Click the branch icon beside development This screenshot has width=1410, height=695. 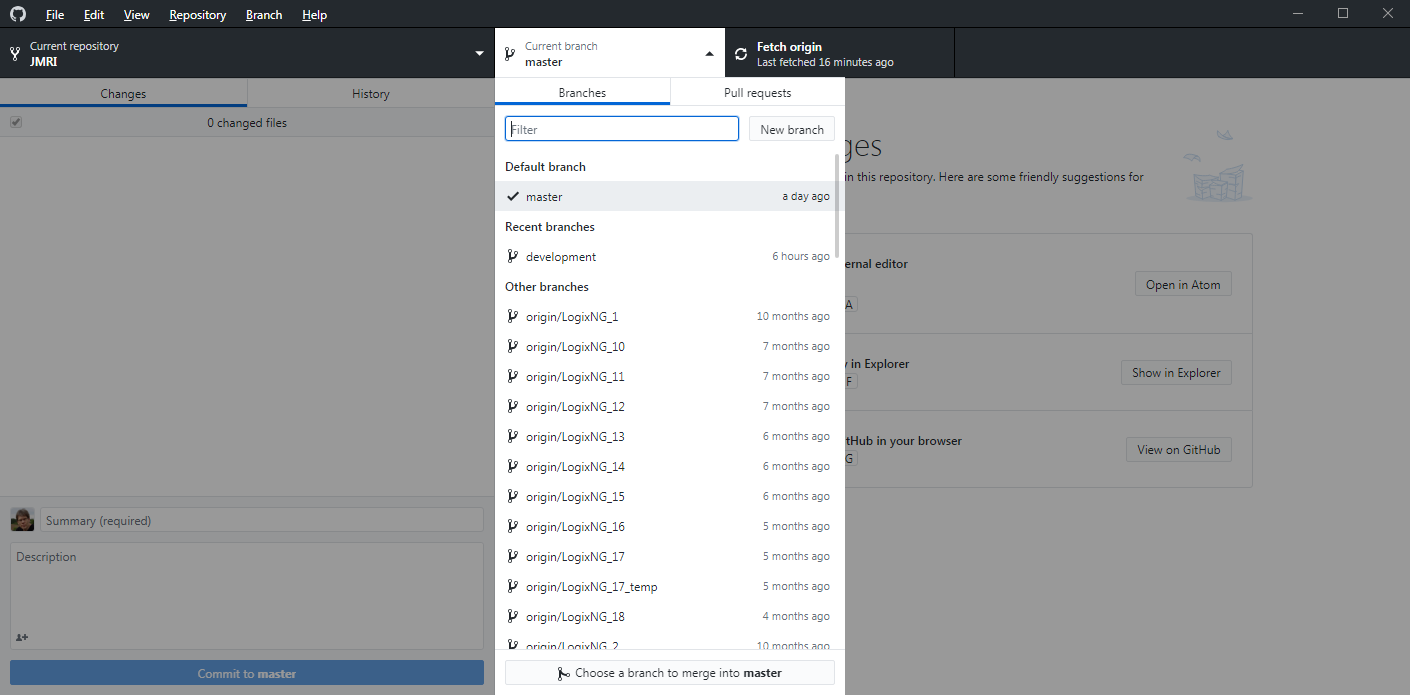512,257
